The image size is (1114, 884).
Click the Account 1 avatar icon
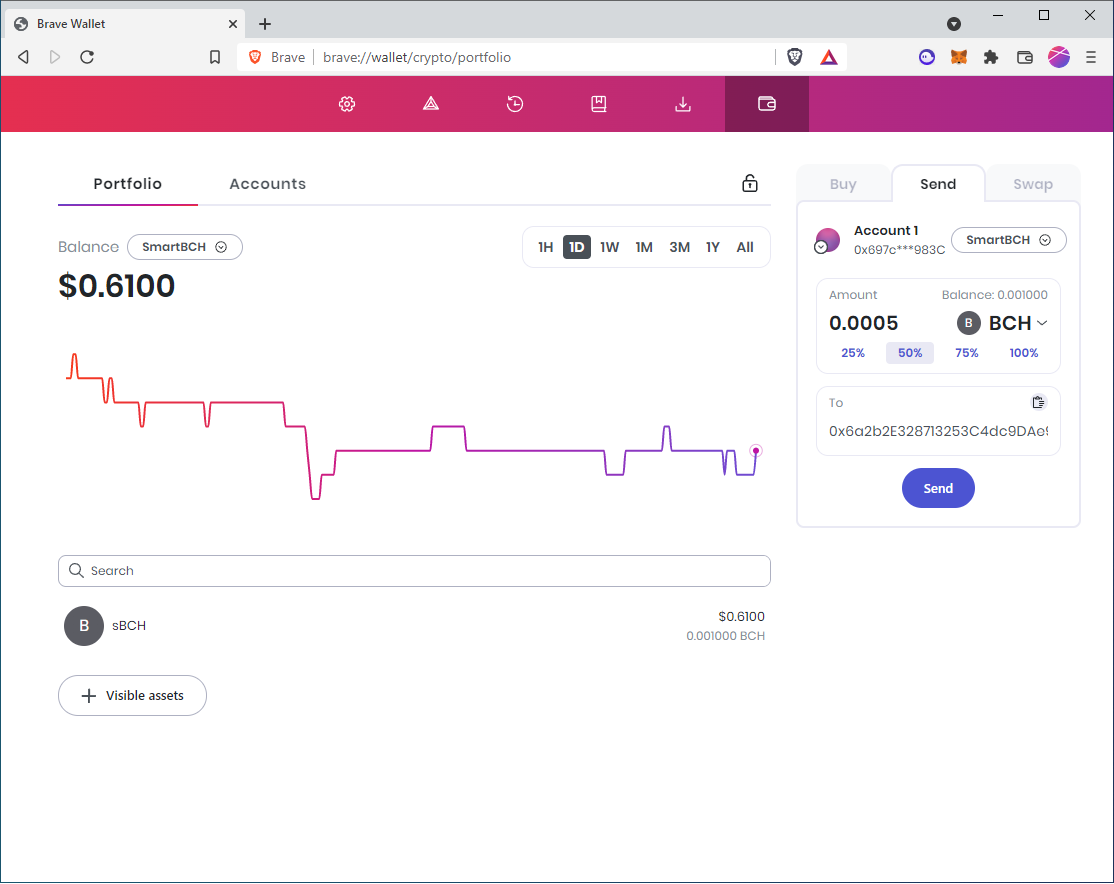coord(827,240)
